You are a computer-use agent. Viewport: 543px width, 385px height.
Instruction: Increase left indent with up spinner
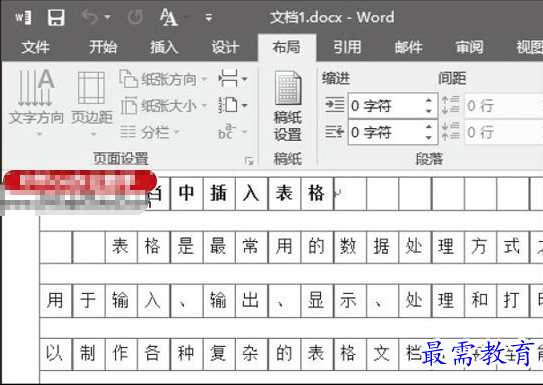pos(429,101)
